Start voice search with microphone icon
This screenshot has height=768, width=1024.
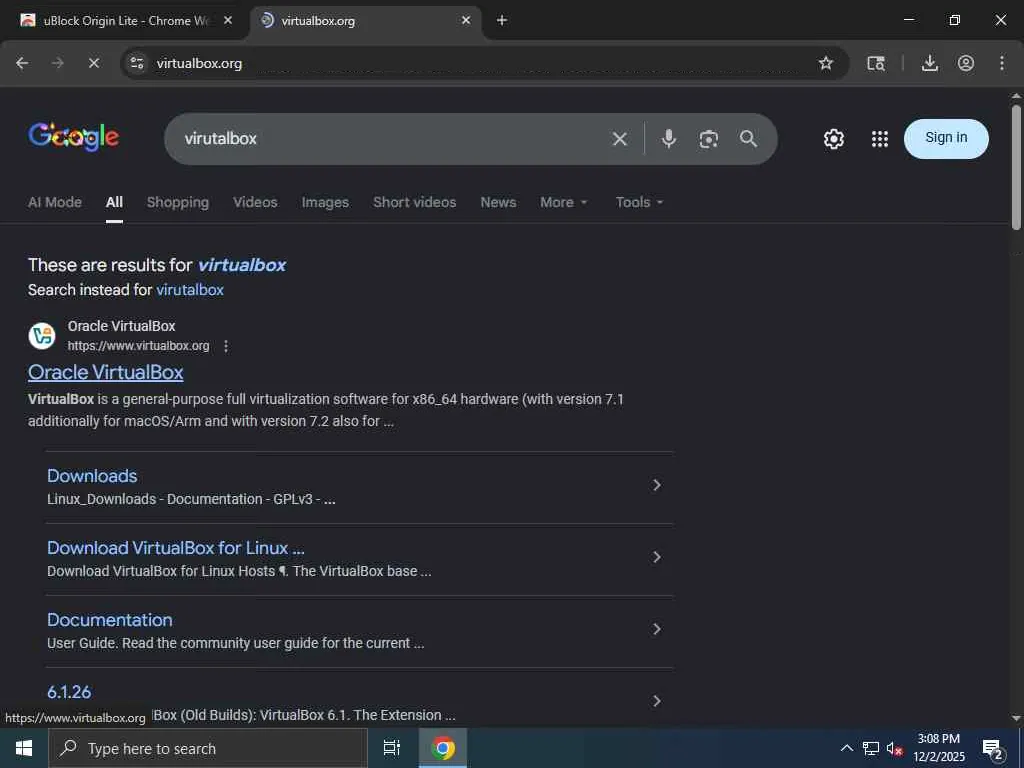pyautogui.click(x=669, y=138)
